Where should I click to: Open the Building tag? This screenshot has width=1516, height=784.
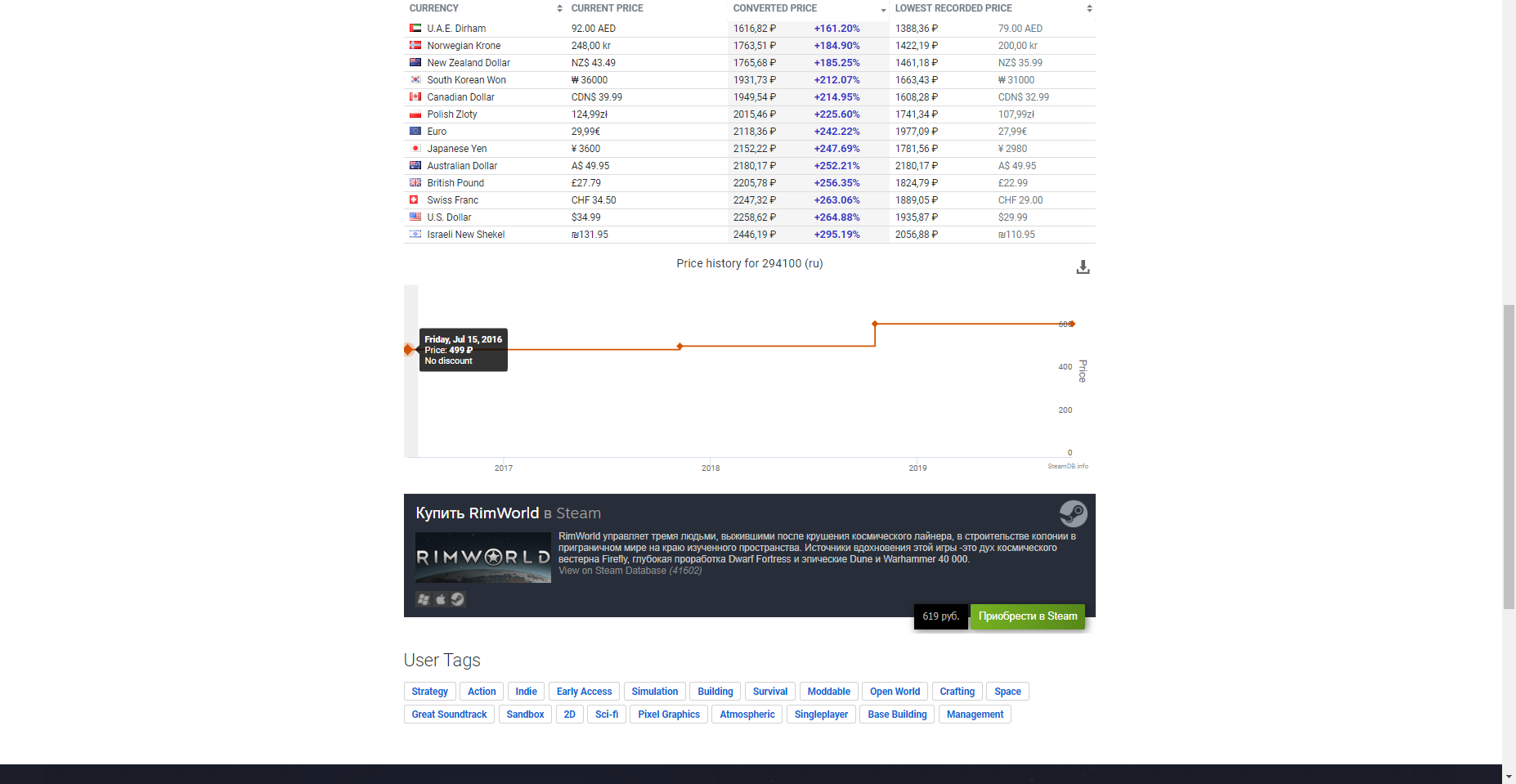click(x=715, y=692)
